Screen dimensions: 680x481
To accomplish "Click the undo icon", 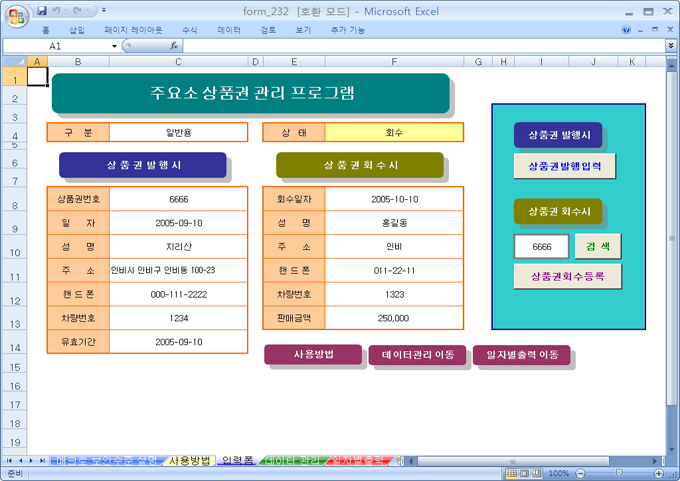I will pyautogui.click(x=58, y=11).
